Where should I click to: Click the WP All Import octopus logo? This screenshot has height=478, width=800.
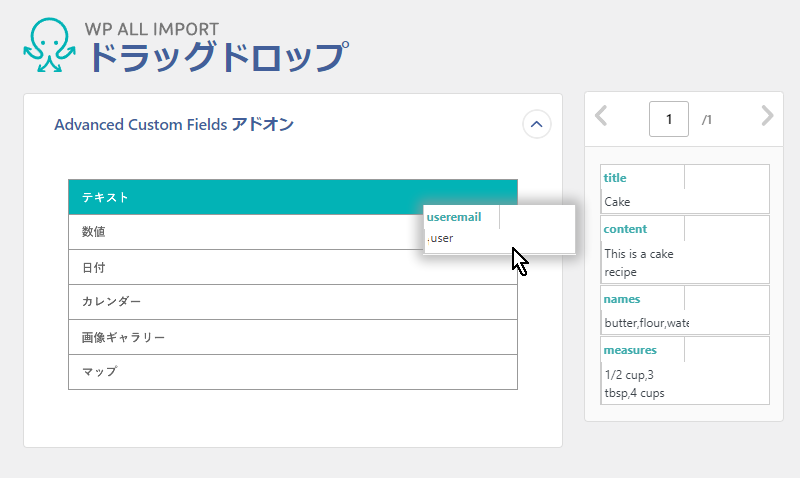[x=49, y=45]
